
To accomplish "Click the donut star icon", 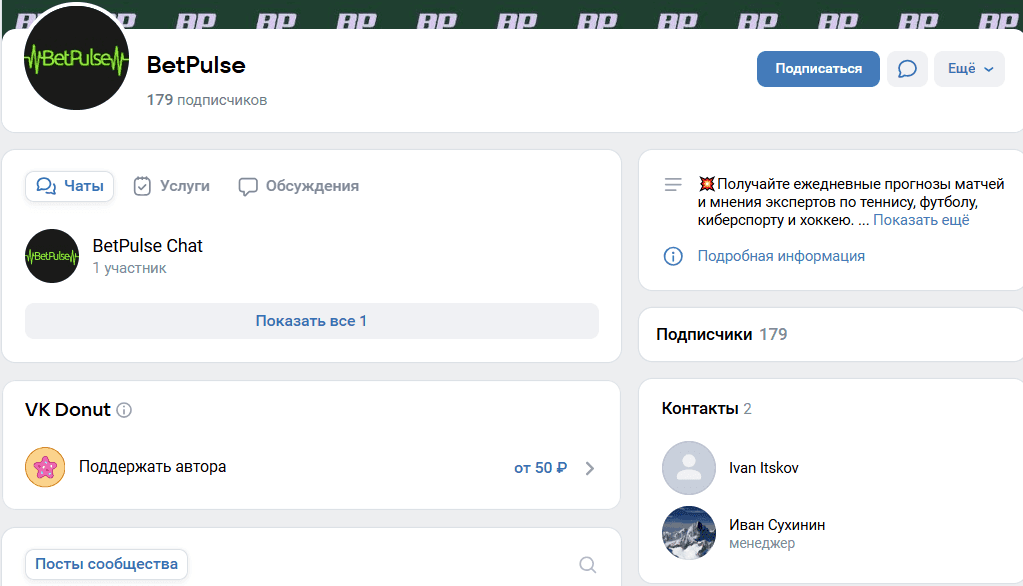I will [45, 467].
